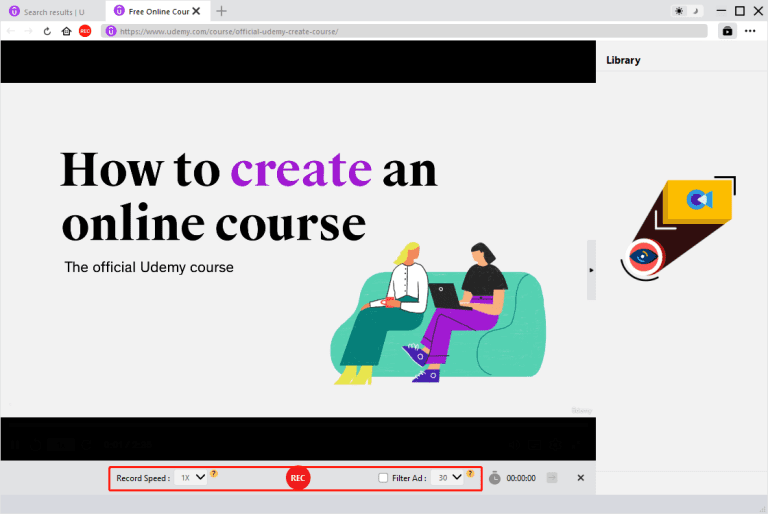Click the Record Speed help question mark
The width and height of the screenshot is (768, 514).
click(214, 474)
